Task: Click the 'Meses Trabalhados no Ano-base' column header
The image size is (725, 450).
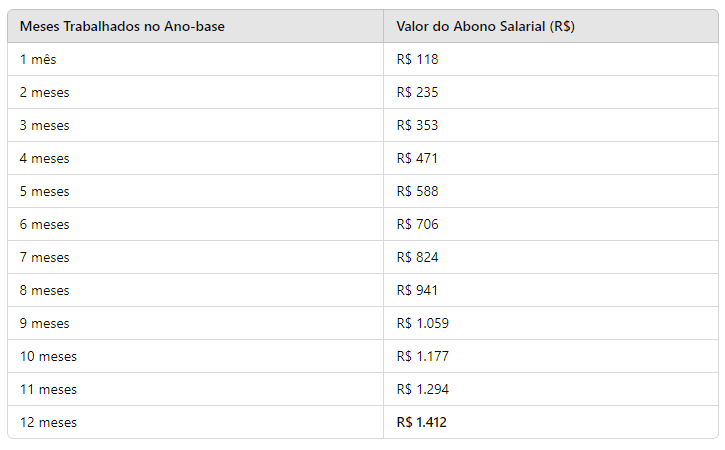Action: coord(122,26)
